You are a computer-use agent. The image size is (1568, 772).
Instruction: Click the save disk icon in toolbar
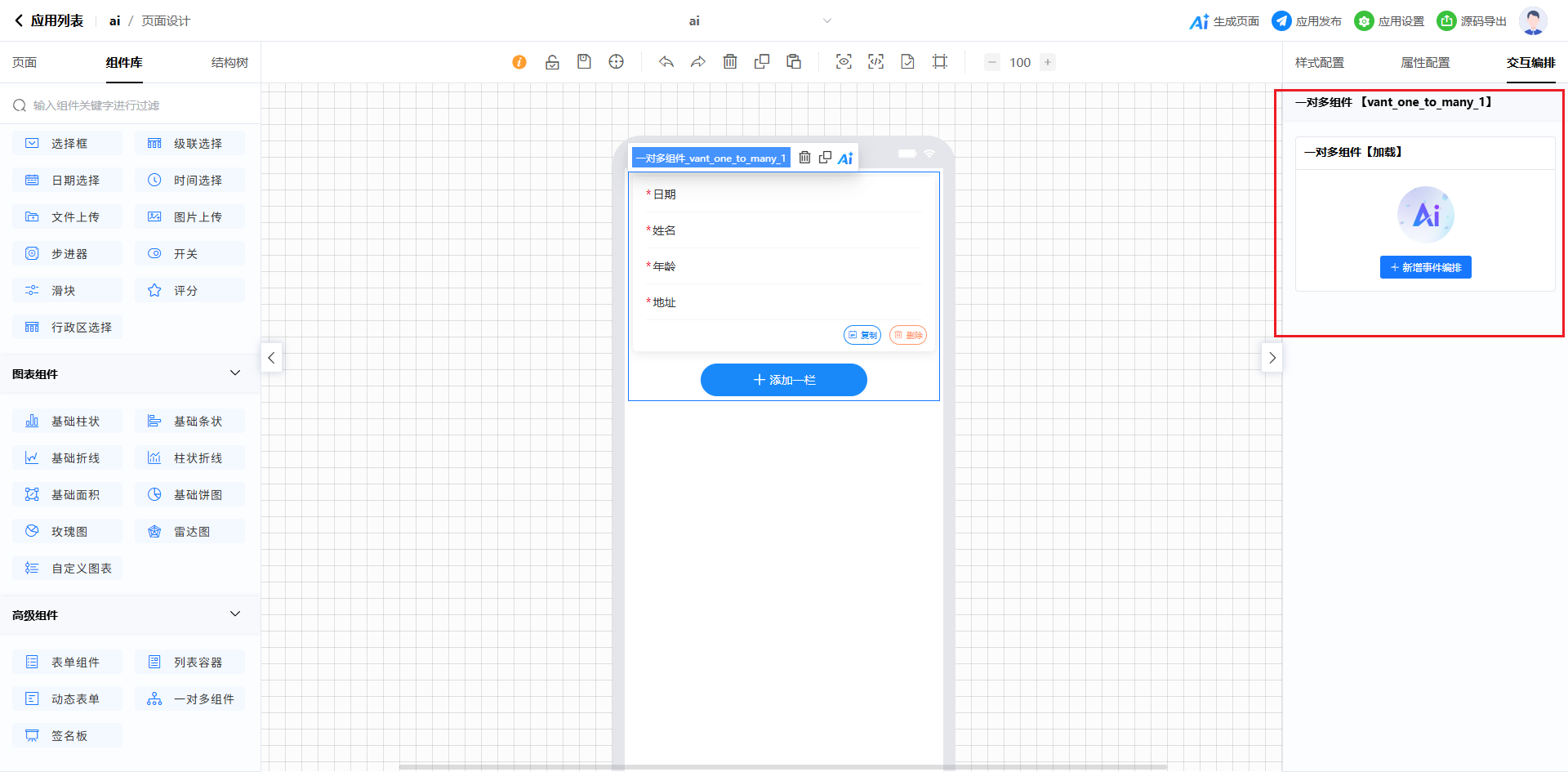(x=584, y=62)
